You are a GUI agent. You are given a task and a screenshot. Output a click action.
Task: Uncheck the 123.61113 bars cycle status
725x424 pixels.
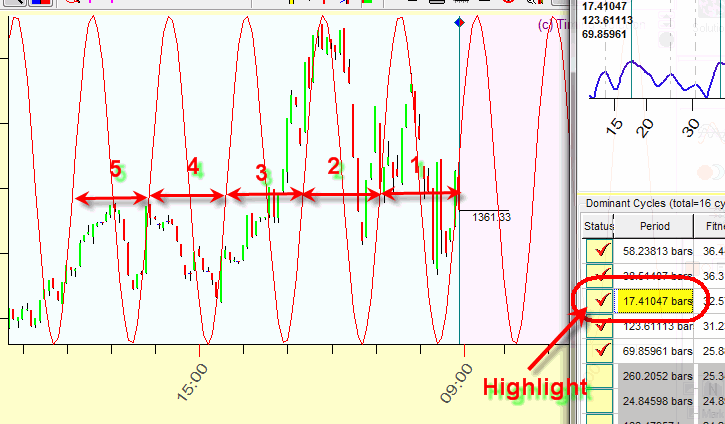point(598,325)
